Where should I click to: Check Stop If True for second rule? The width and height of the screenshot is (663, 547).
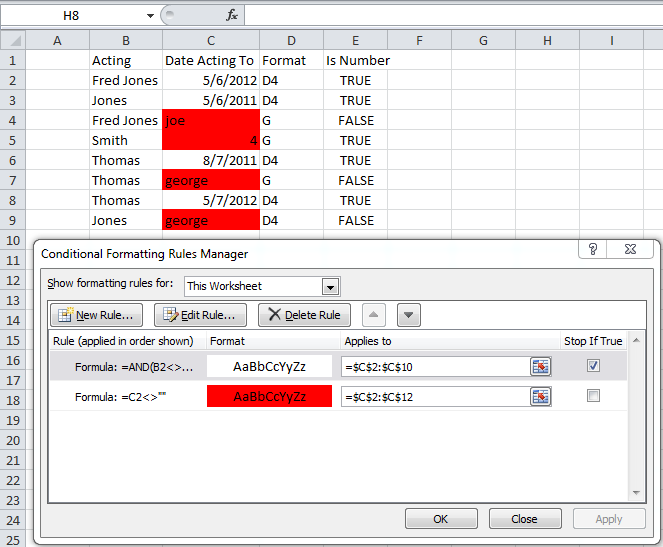coord(594,396)
